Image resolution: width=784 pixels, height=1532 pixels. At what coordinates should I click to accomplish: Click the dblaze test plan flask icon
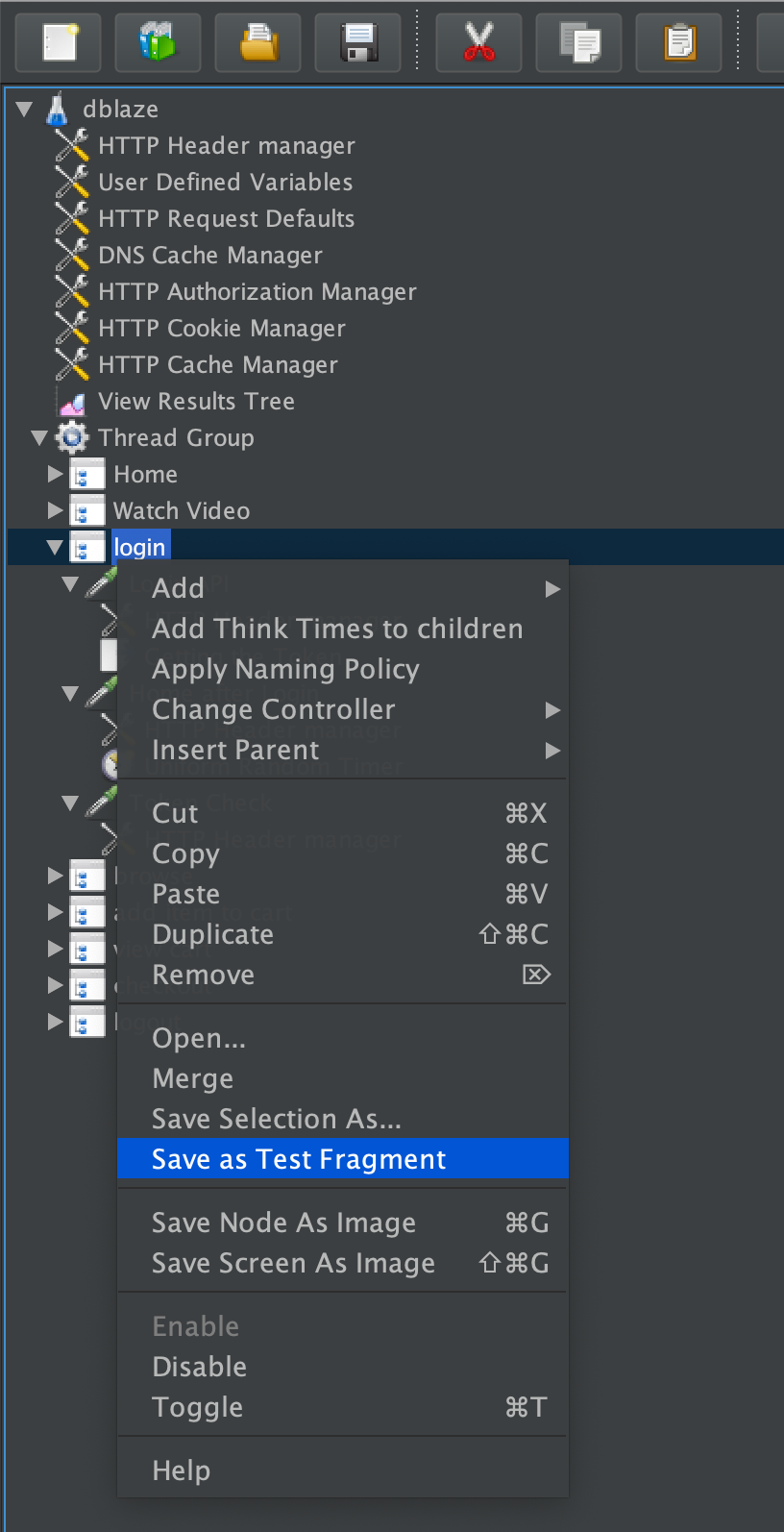pos(58,109)
